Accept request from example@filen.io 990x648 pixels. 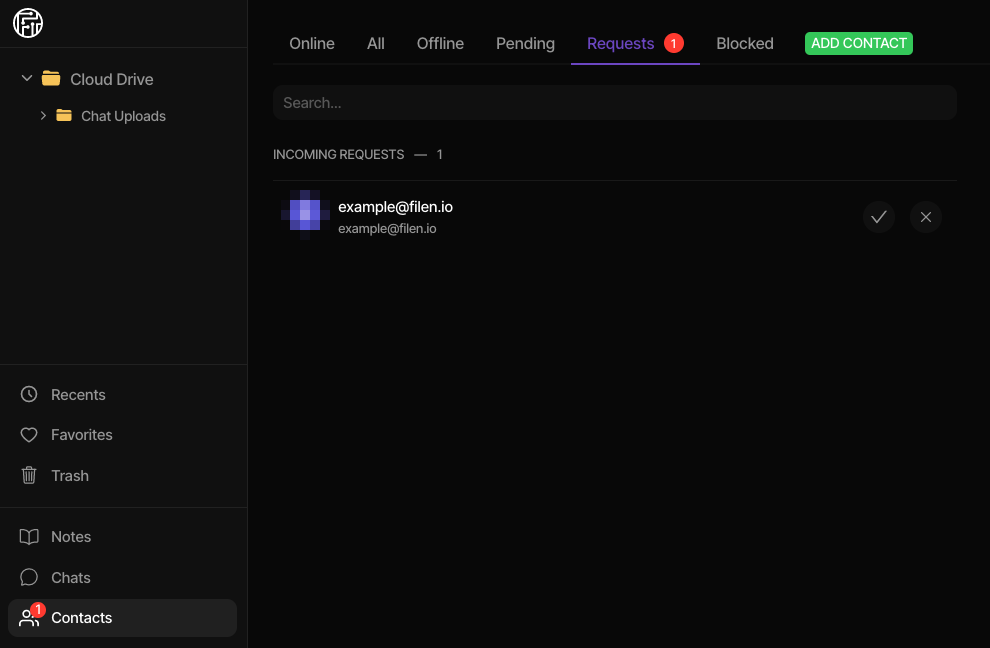[879, 217]
